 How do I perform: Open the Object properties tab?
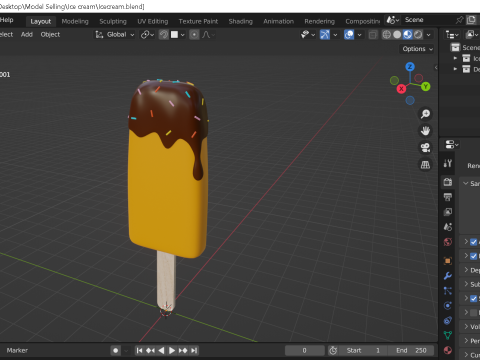(x=448, y=261)
